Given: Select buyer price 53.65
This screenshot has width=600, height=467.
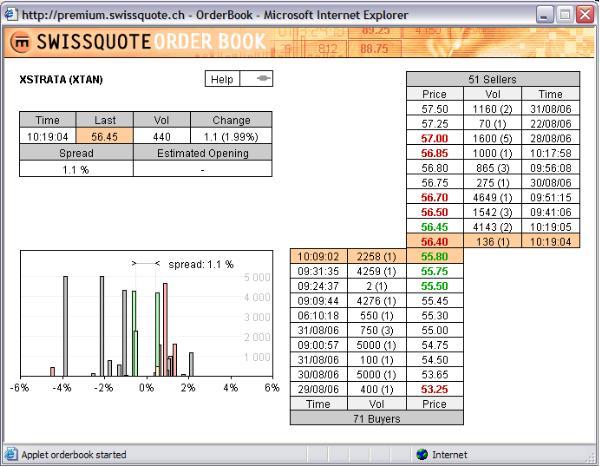Looking at the screenshot, I should (435, 374).
